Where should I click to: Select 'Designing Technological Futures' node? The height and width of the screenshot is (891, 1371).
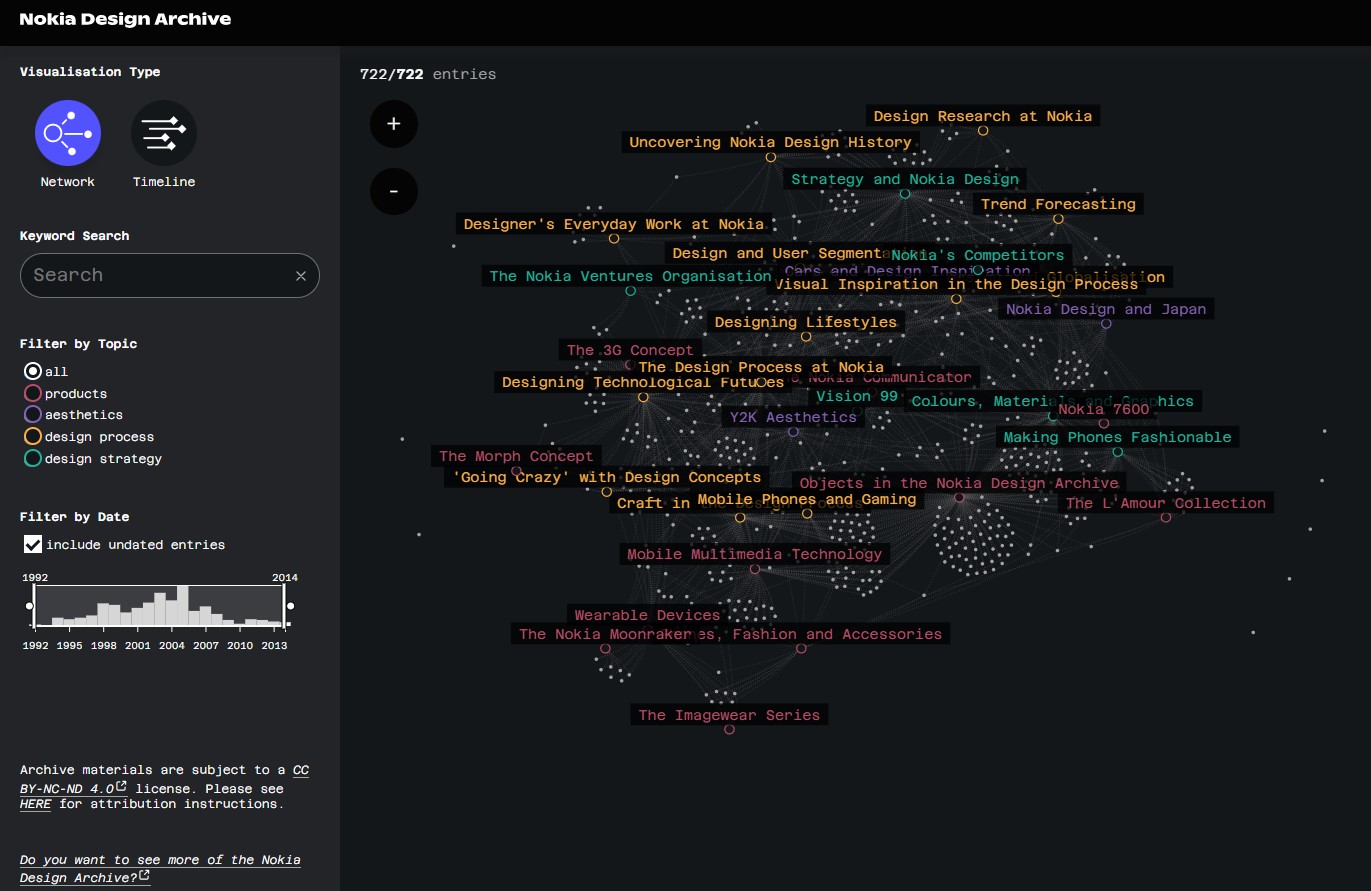[643, 382]
